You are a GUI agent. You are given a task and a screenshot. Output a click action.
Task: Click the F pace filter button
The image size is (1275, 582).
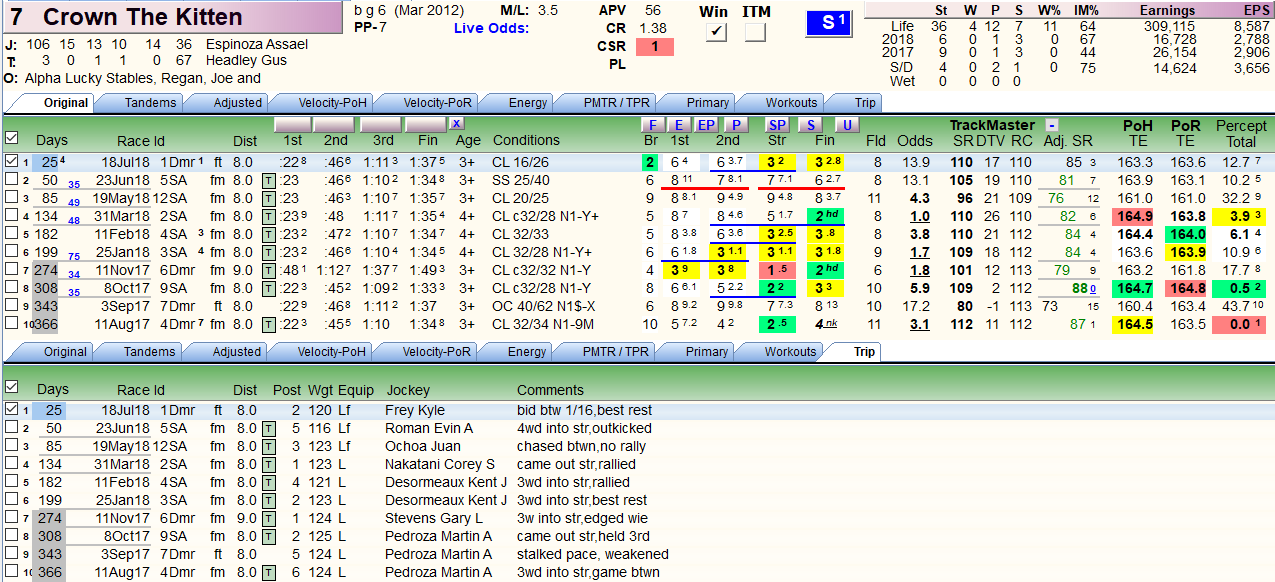pos(653,125)
